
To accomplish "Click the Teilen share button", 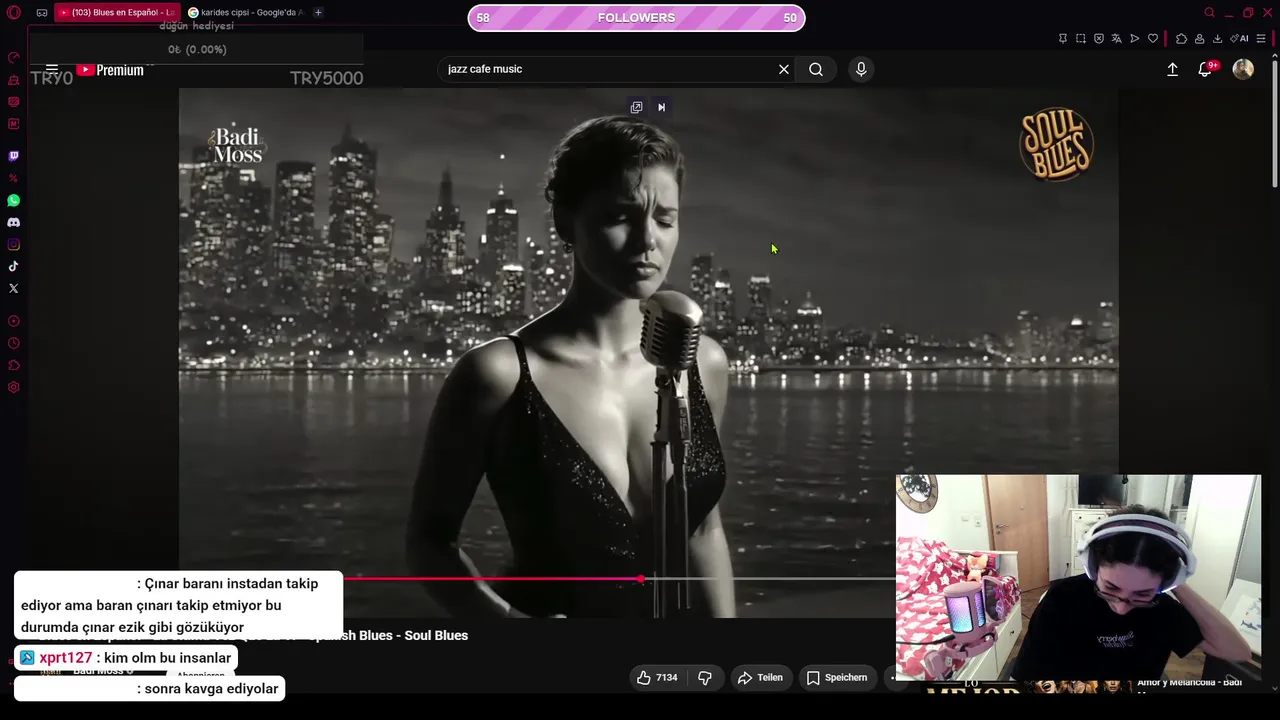I will tap(760, 678).
